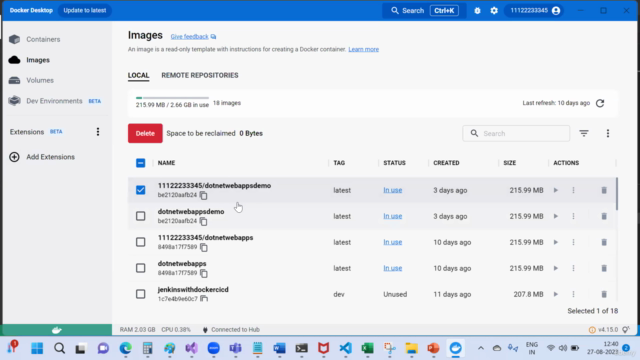Check the jenkinswithdockercicd checkbox
The image size is (640, 360).
140,294
